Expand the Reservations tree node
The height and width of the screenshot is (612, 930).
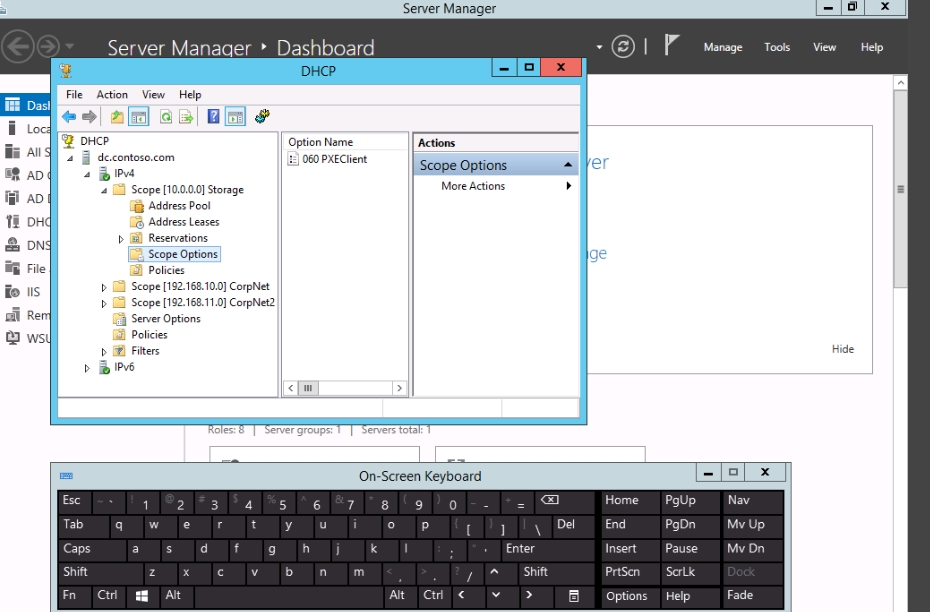tap(121, 238)
